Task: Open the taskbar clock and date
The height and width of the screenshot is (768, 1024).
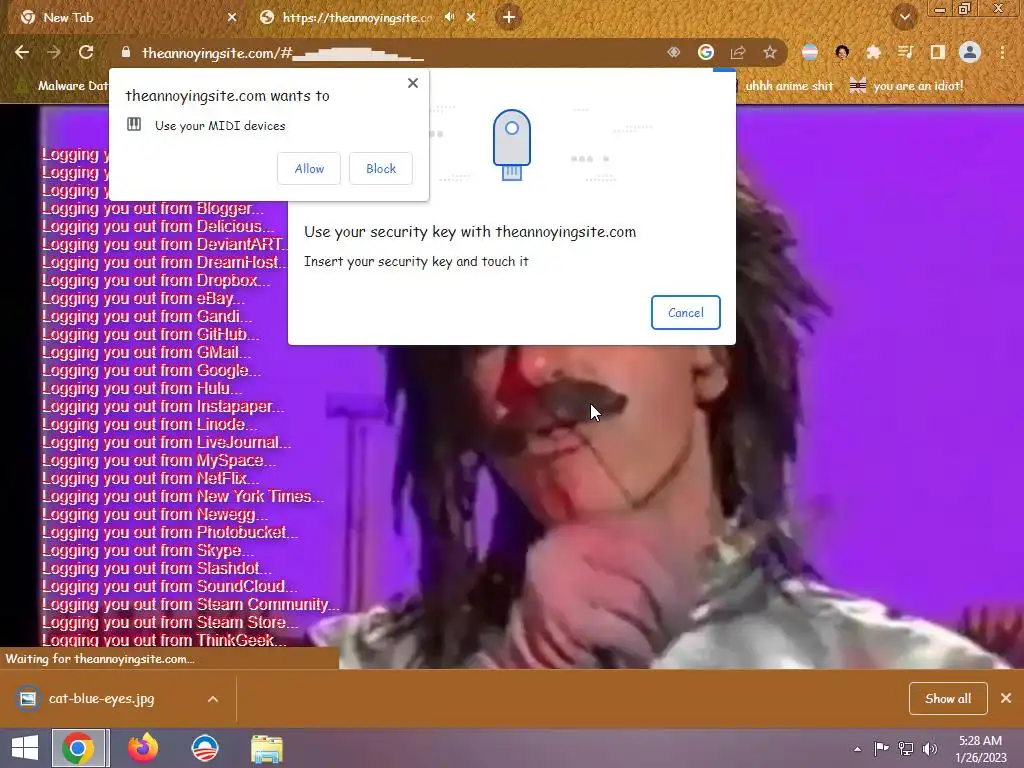Action: click(x=980, y=749)
